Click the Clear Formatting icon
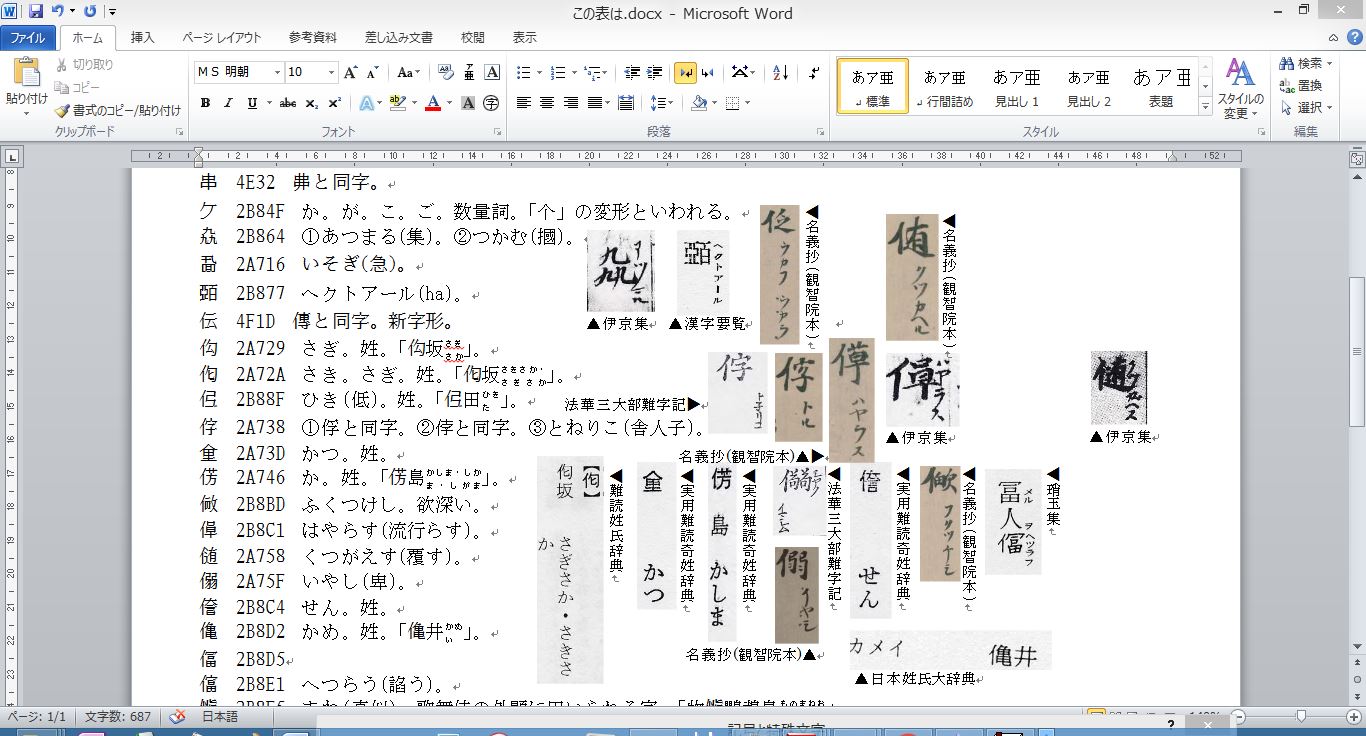 pos(445,72)
